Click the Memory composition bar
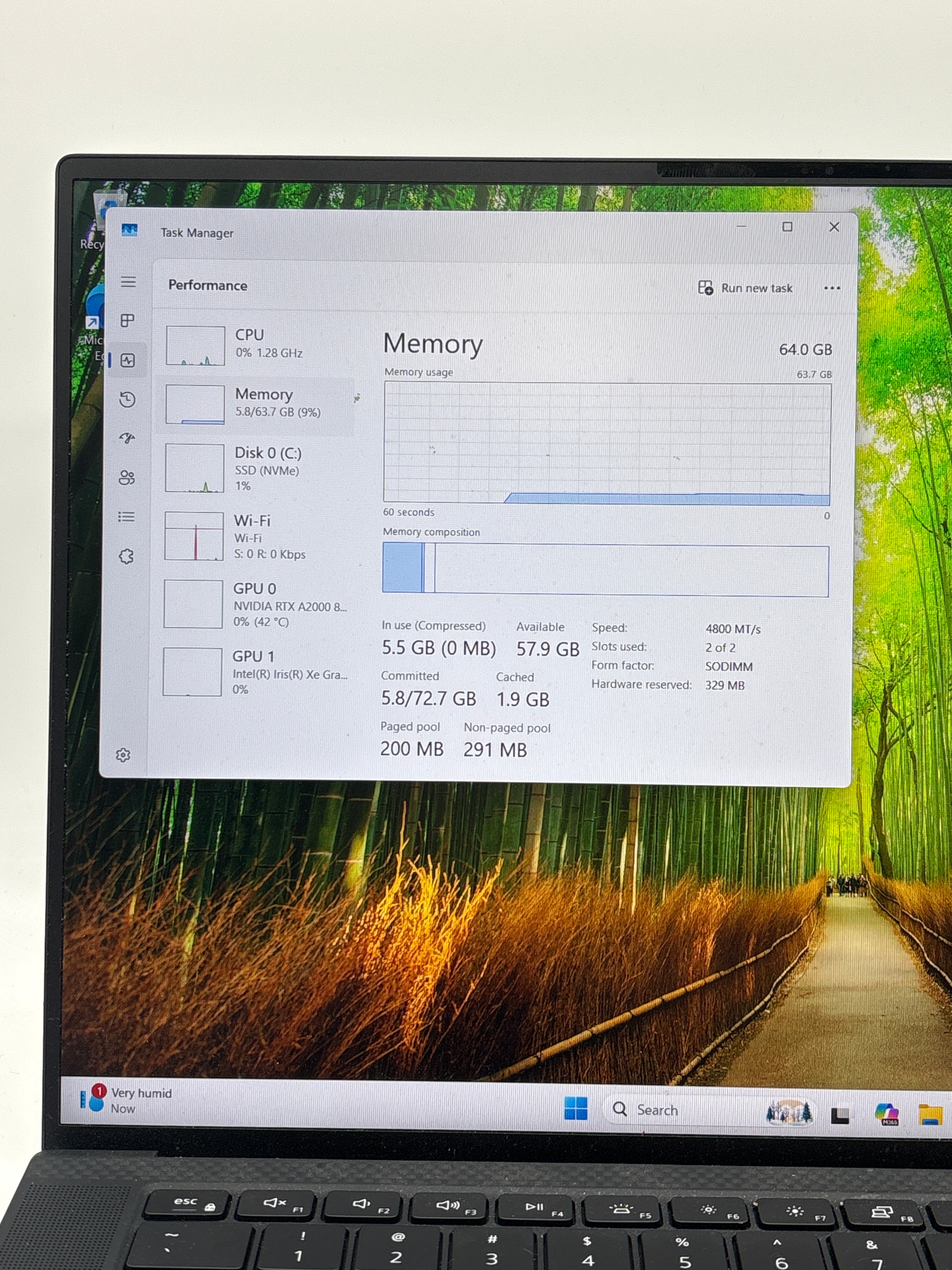 [605, 569]
